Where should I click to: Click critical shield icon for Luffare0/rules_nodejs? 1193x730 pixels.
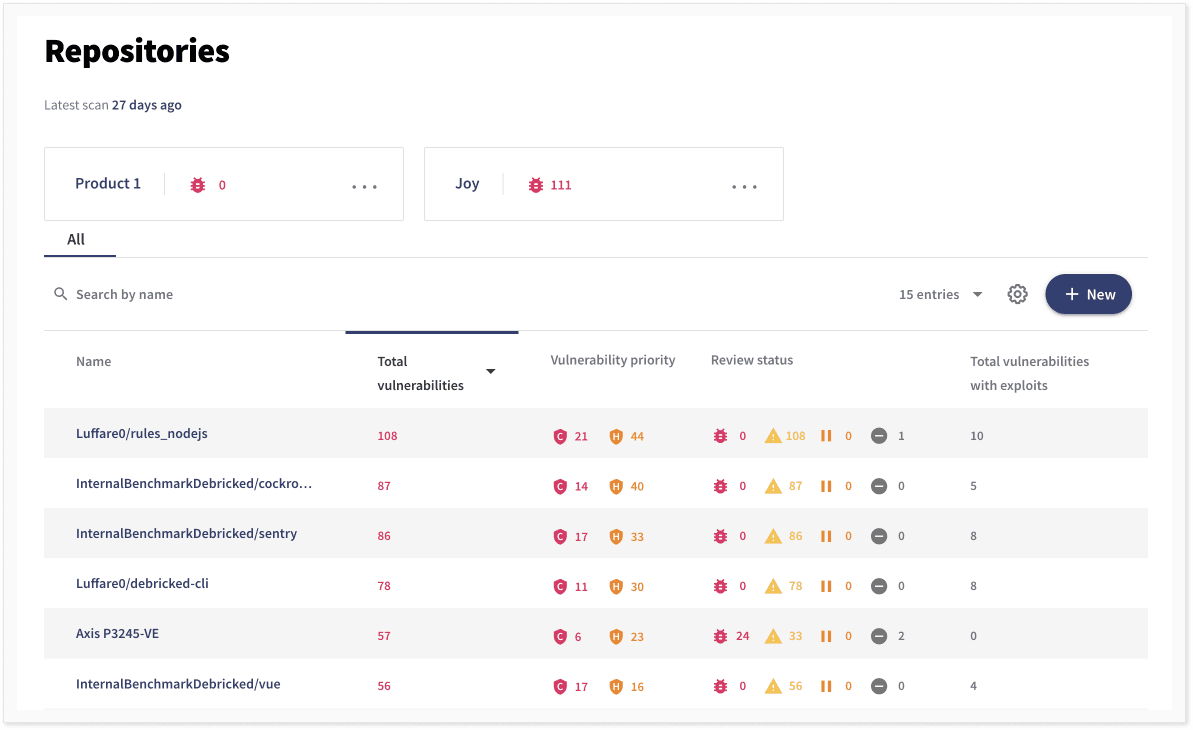[560, 436]
